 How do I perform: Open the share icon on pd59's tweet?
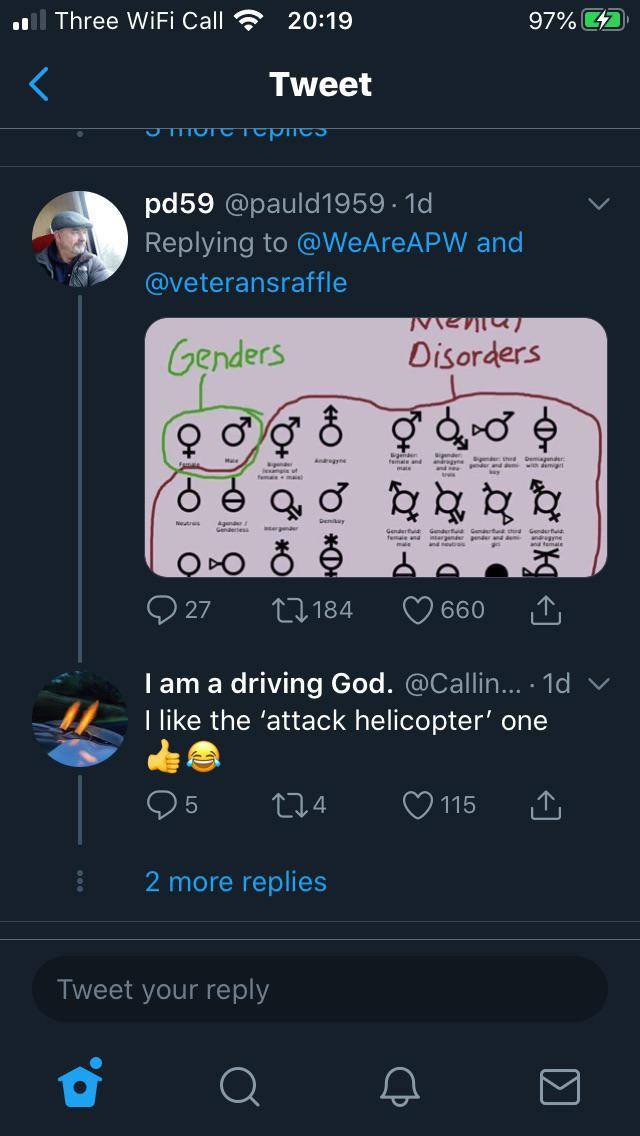tap(545, 608)
